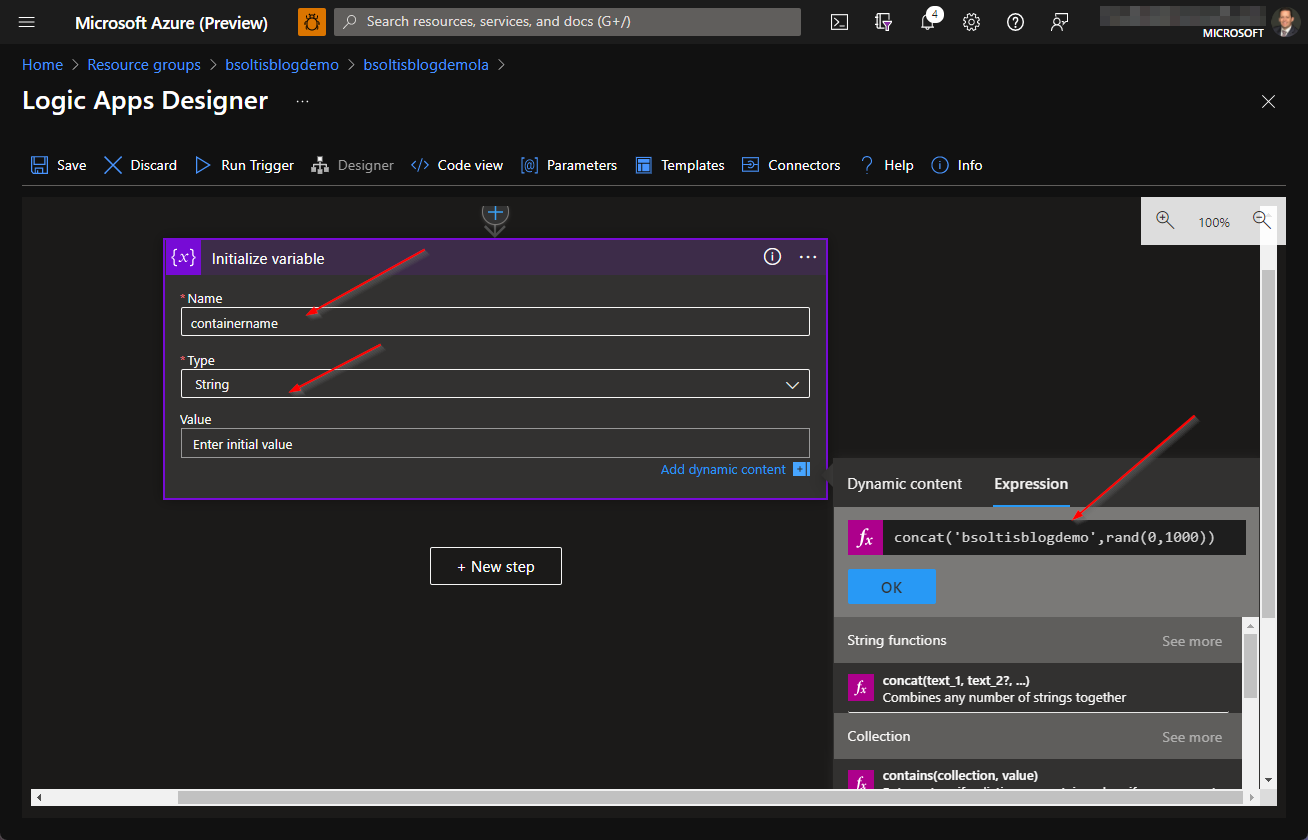The image size is (1308, 840).
Task: Open directory and subscription filter icon
Action: pos(883,22)
